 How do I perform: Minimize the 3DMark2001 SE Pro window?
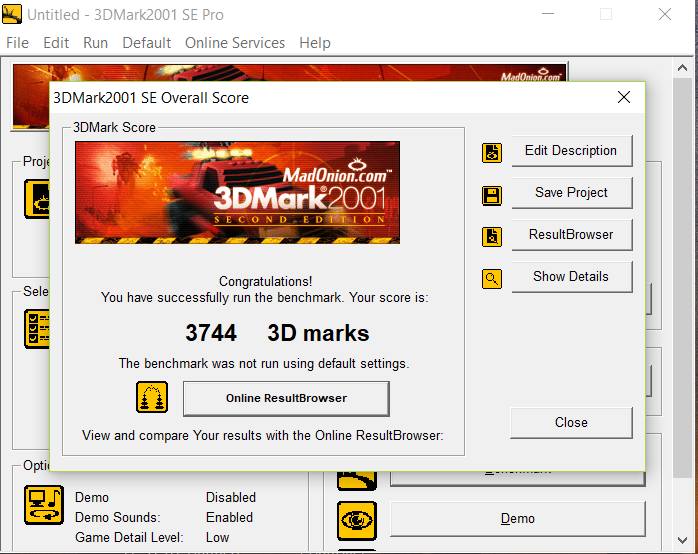(548, 14)
